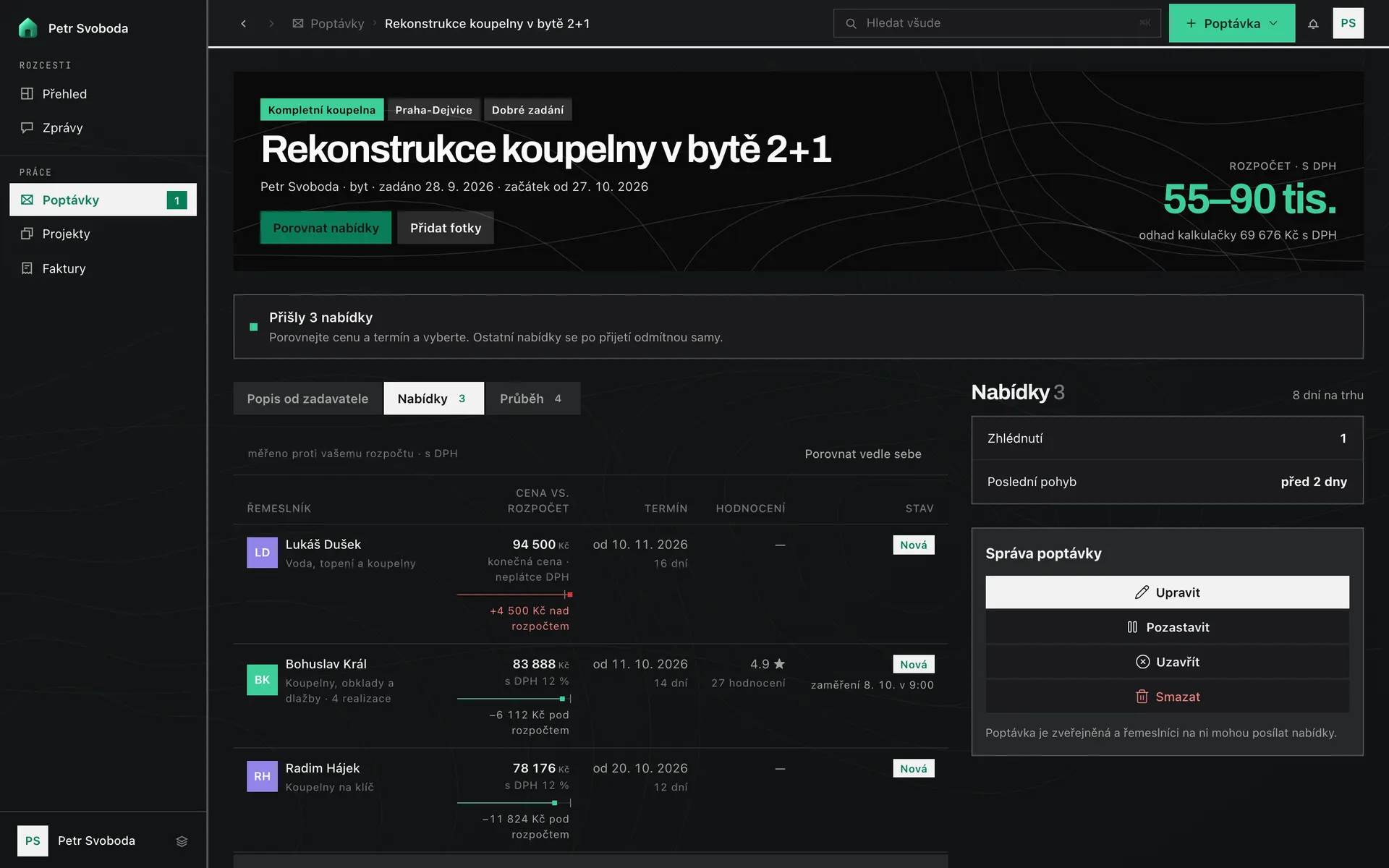The height and width of the screenshot is (868, 1389).
Task: Click the 27 hodnocení text
Action: click(x=748, y=684)
